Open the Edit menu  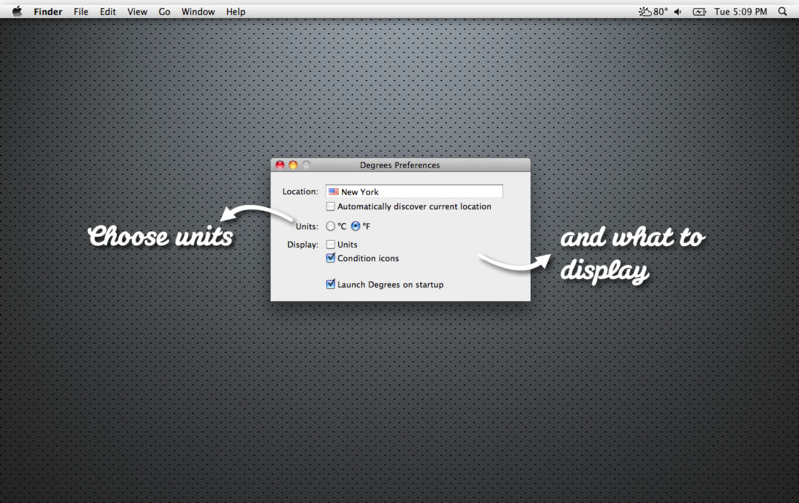pos(108,11)
